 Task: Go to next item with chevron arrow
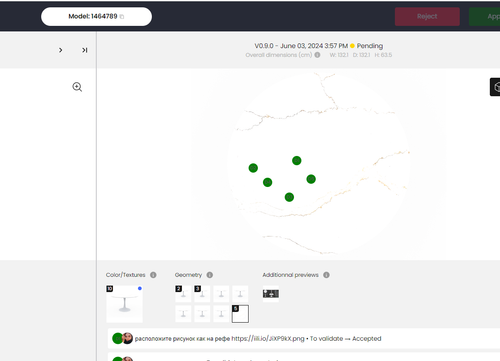click(60, 50)
